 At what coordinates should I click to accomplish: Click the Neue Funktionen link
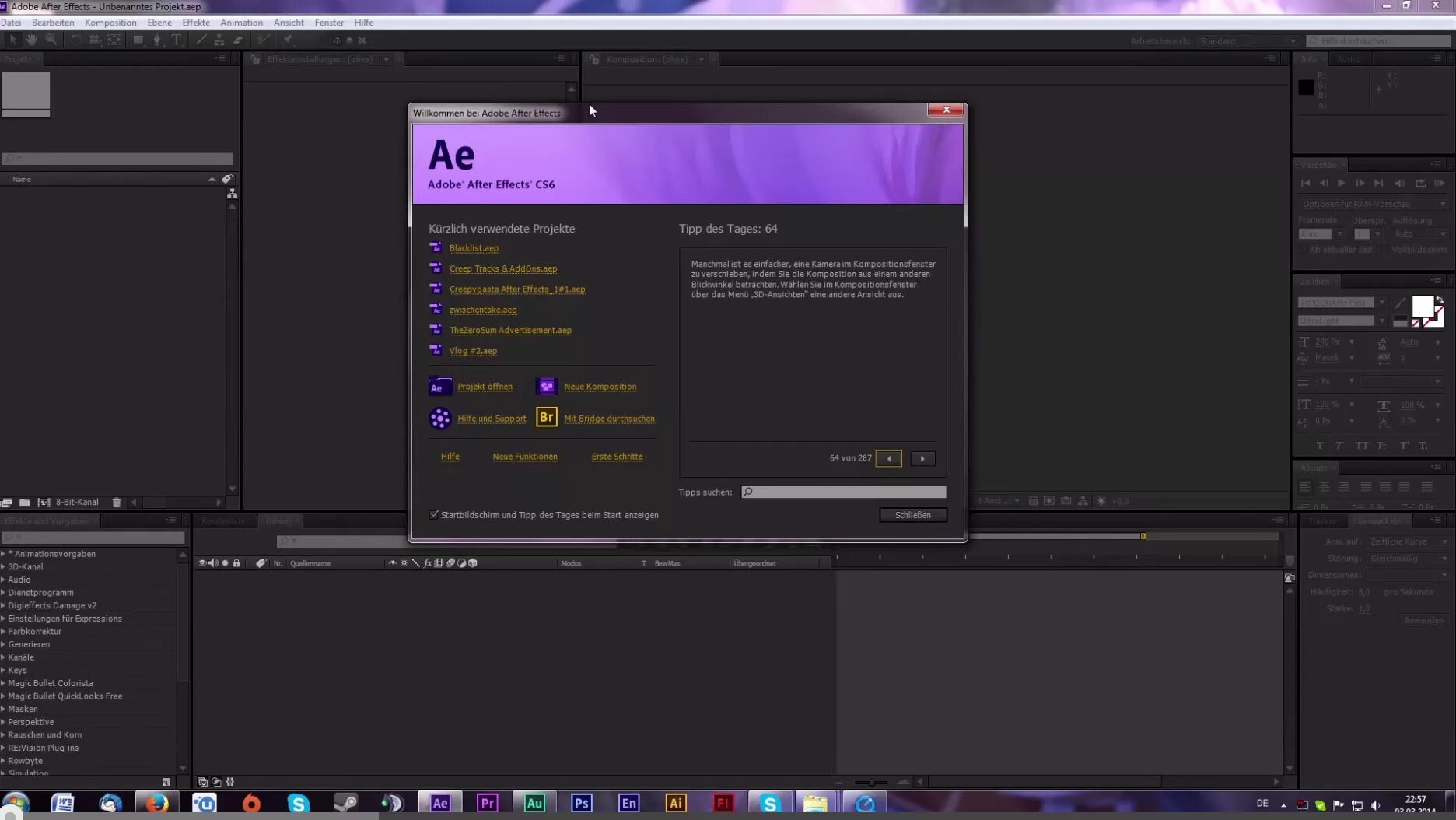[525, 457]
